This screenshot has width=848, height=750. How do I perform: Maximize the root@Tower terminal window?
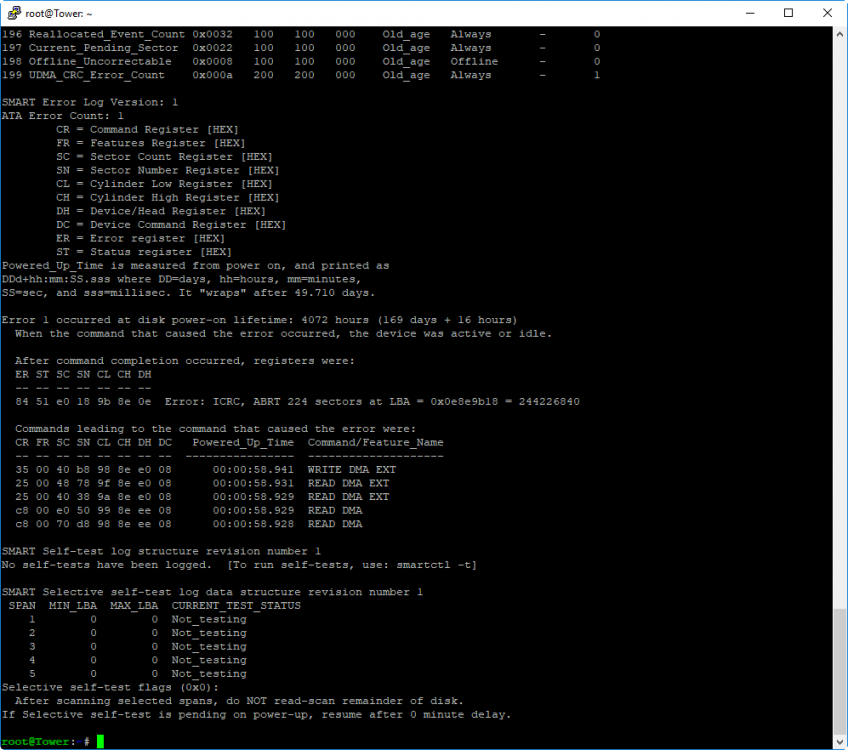click(789, 13)
